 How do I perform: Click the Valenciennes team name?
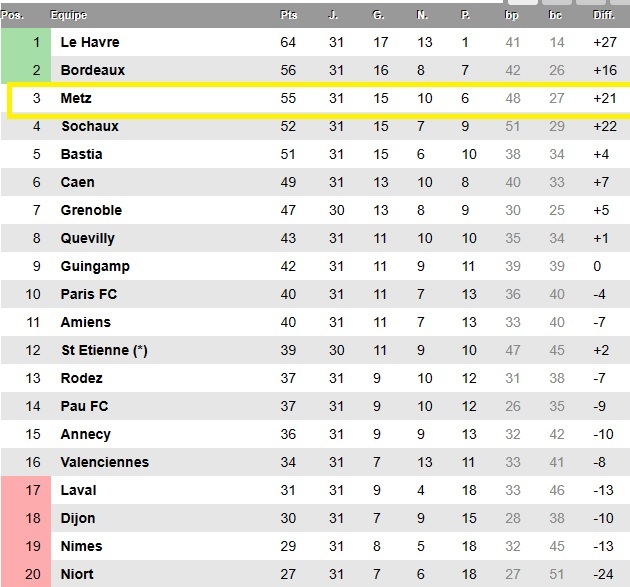pyautogui.click(x=104, y=462)
